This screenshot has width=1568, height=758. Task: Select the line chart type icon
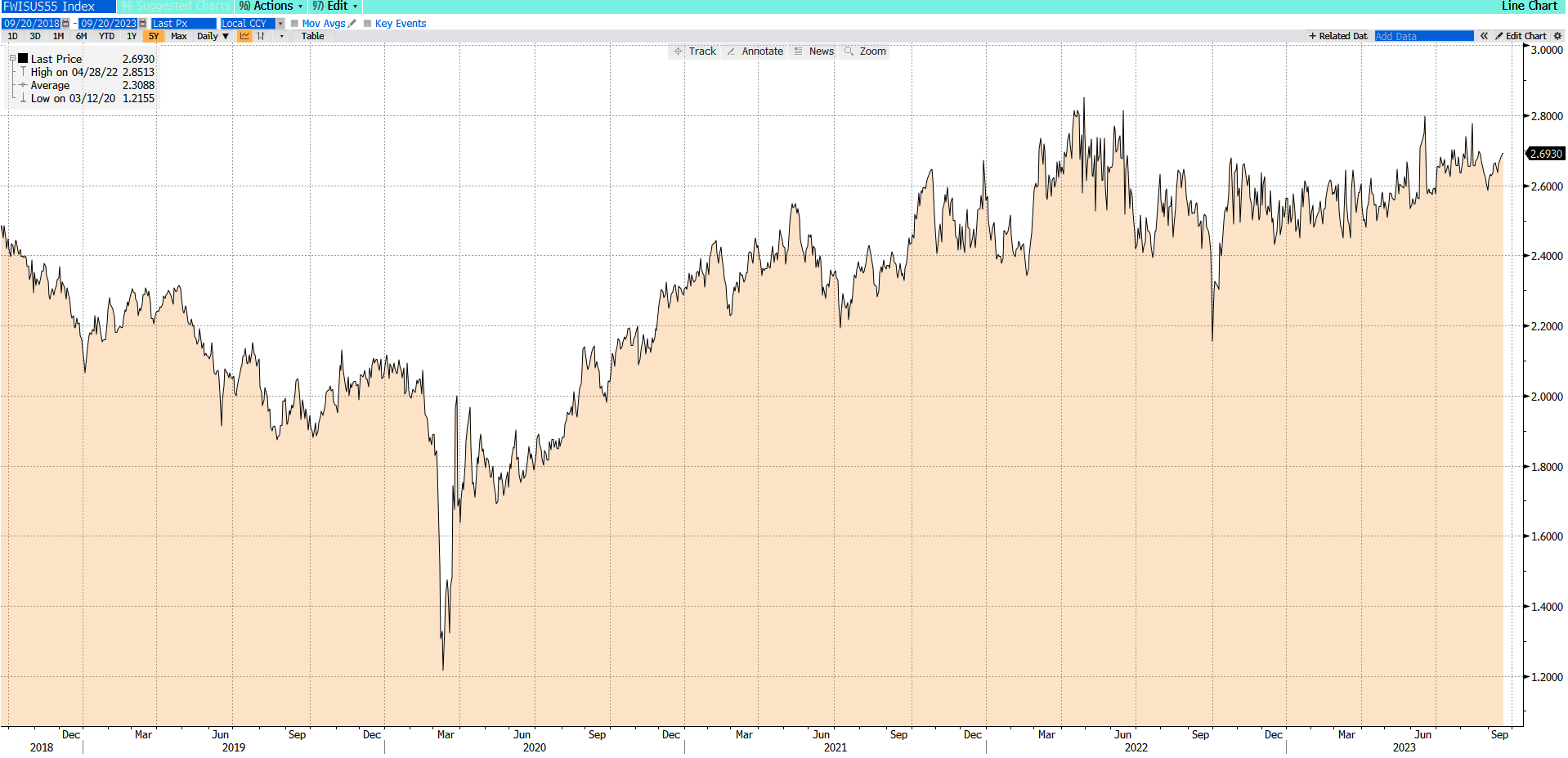pos(244,36)
